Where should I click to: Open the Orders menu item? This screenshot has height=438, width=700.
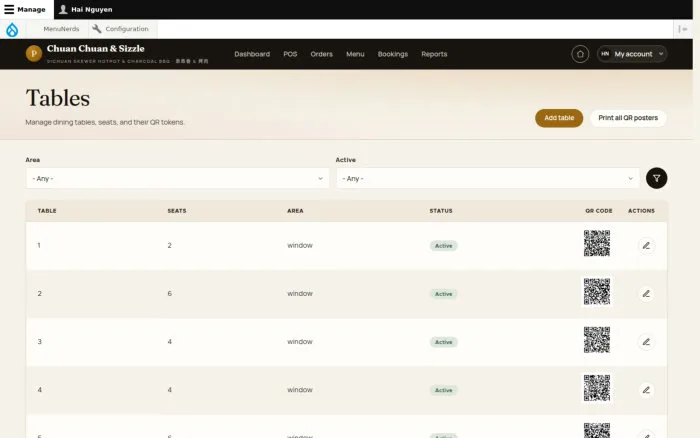click(321, 54)
